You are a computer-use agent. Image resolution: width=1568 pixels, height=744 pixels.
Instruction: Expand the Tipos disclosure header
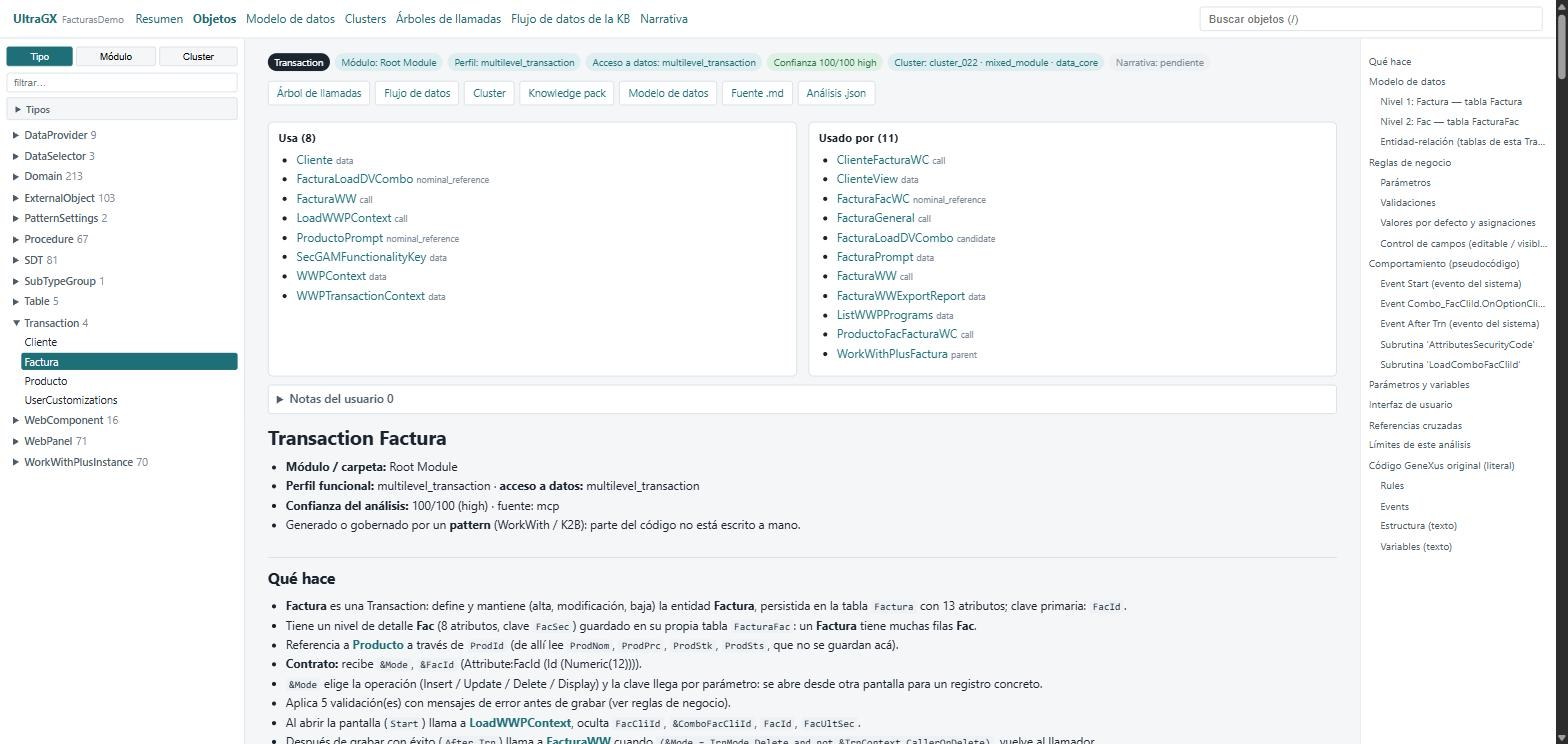(x=122, y=109)
